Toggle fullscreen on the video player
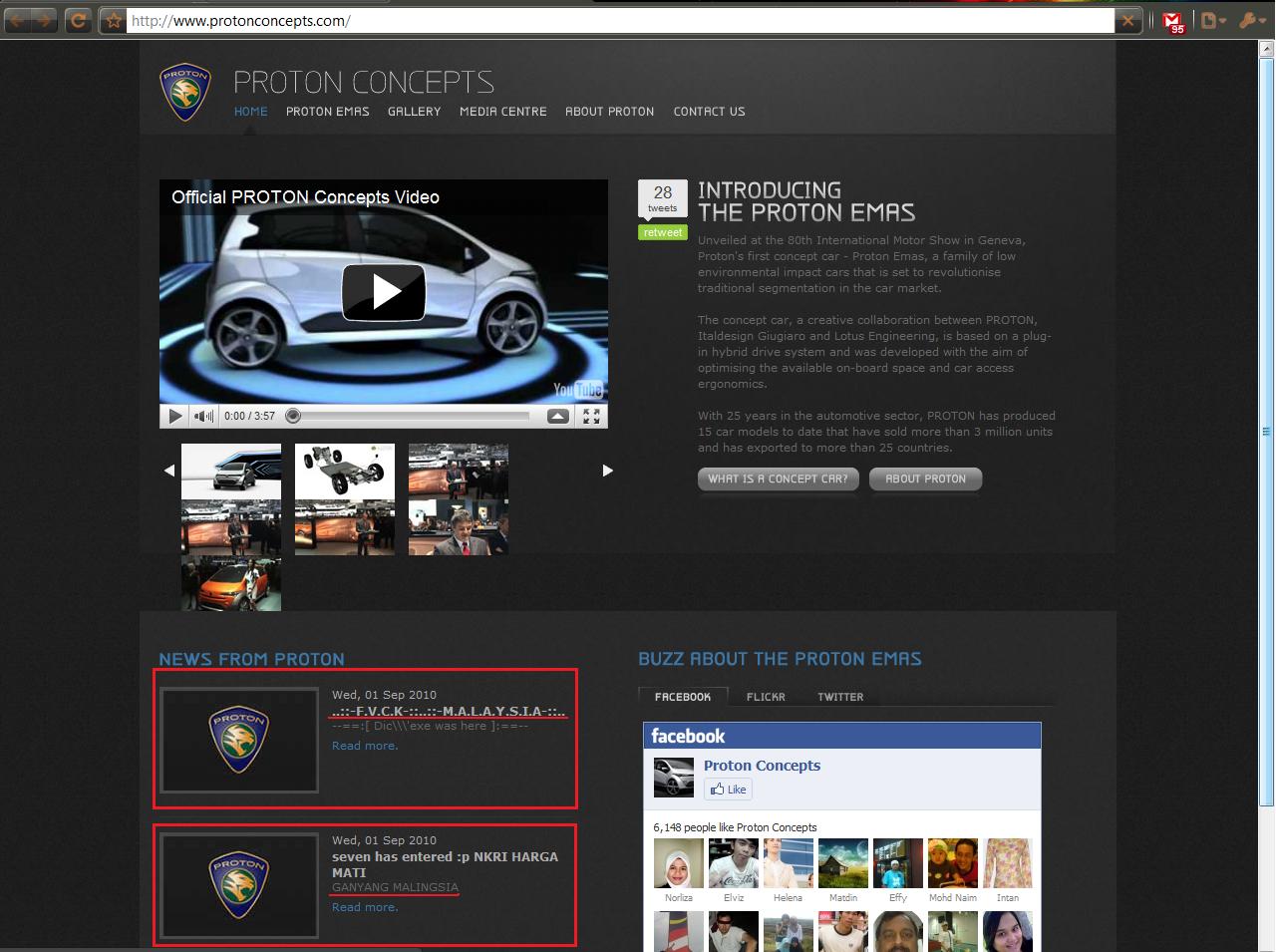This screenshot has height=952, width=1276. [x=591, y=416]
